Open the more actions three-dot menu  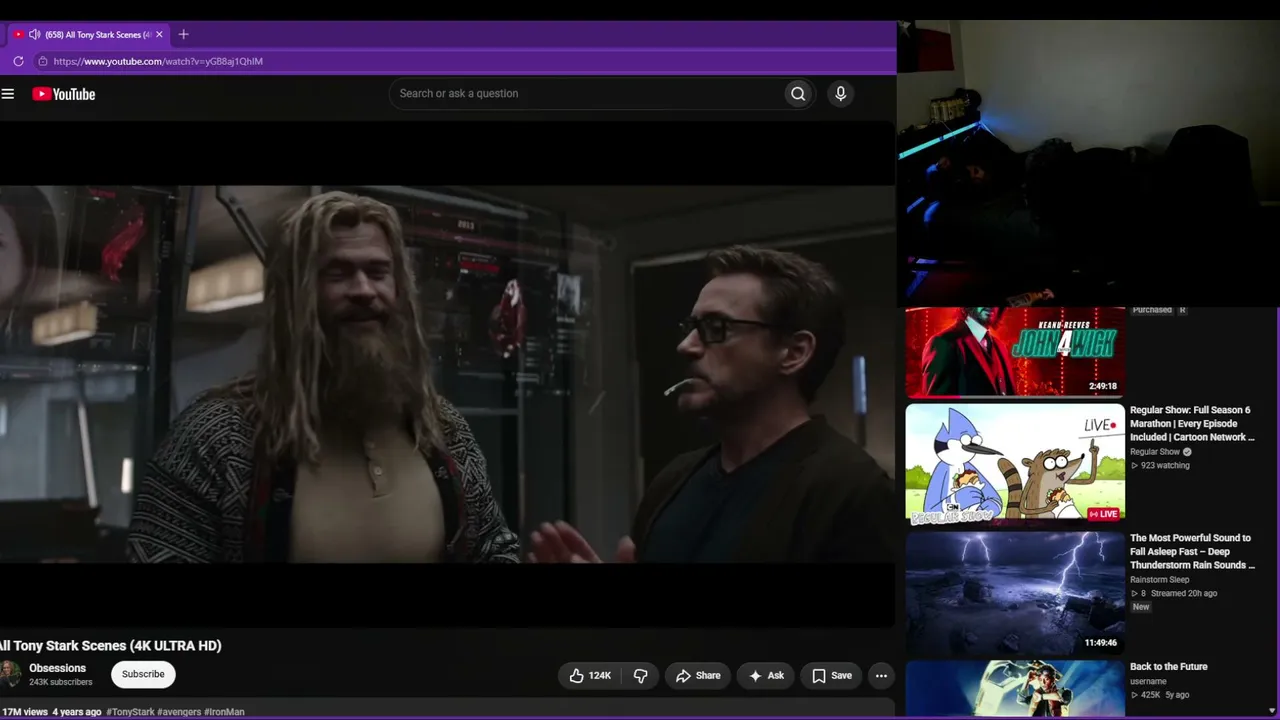(881, 675)
